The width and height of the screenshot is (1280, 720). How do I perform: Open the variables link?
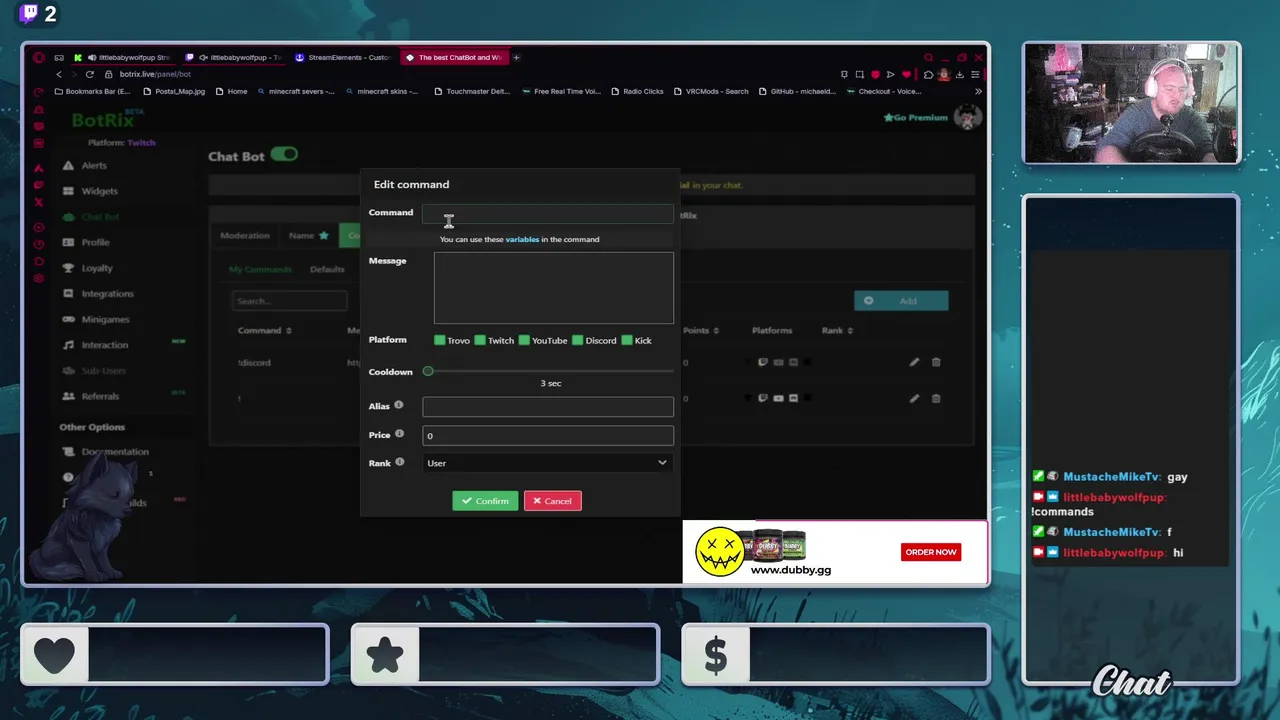pyautogui.click(x=522, y=239)
